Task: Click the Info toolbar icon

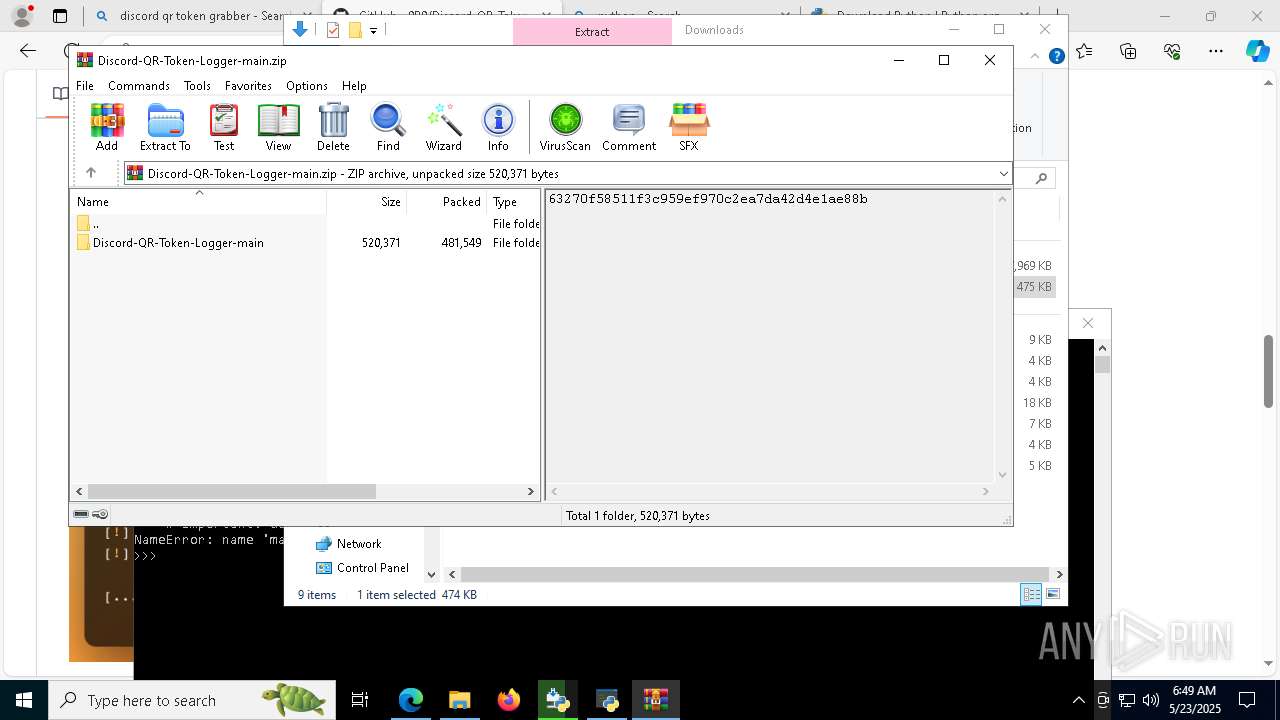Action: pyautogui.click(x=498, y=127)
